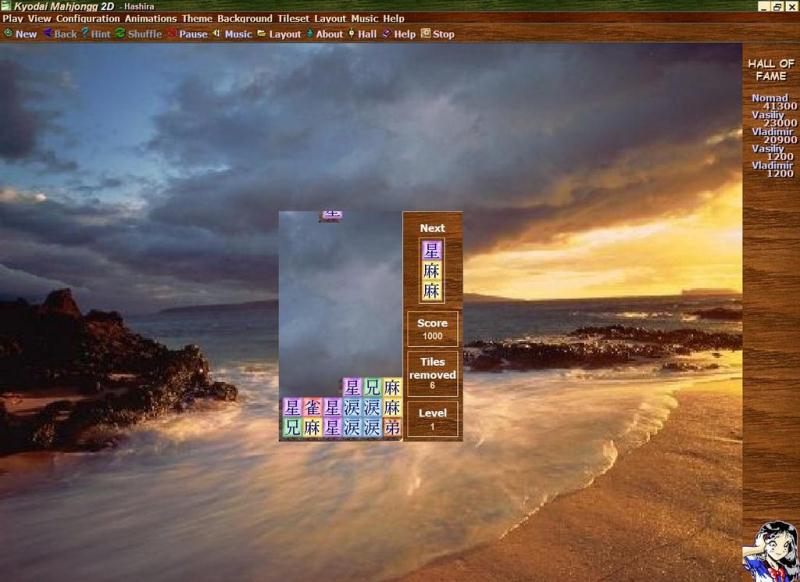This screenshot has width=800, height=582.
Task: Toggle Music from the toolbar
Action: point(232,34)
